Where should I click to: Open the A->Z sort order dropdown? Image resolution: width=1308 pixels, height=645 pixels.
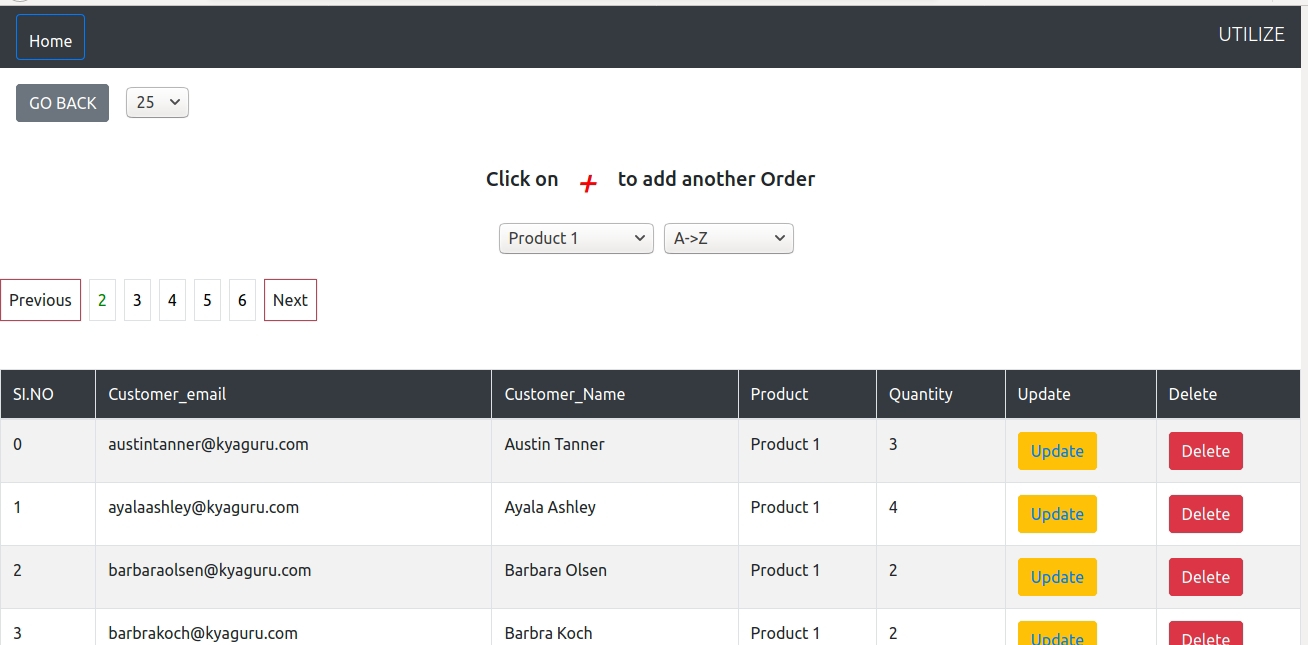click(729, 238)
